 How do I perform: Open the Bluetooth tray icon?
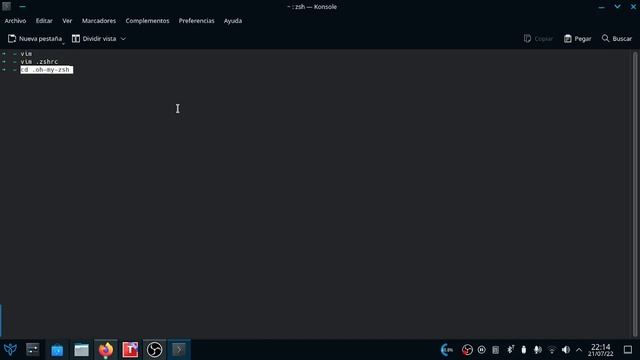click(510, 349)
